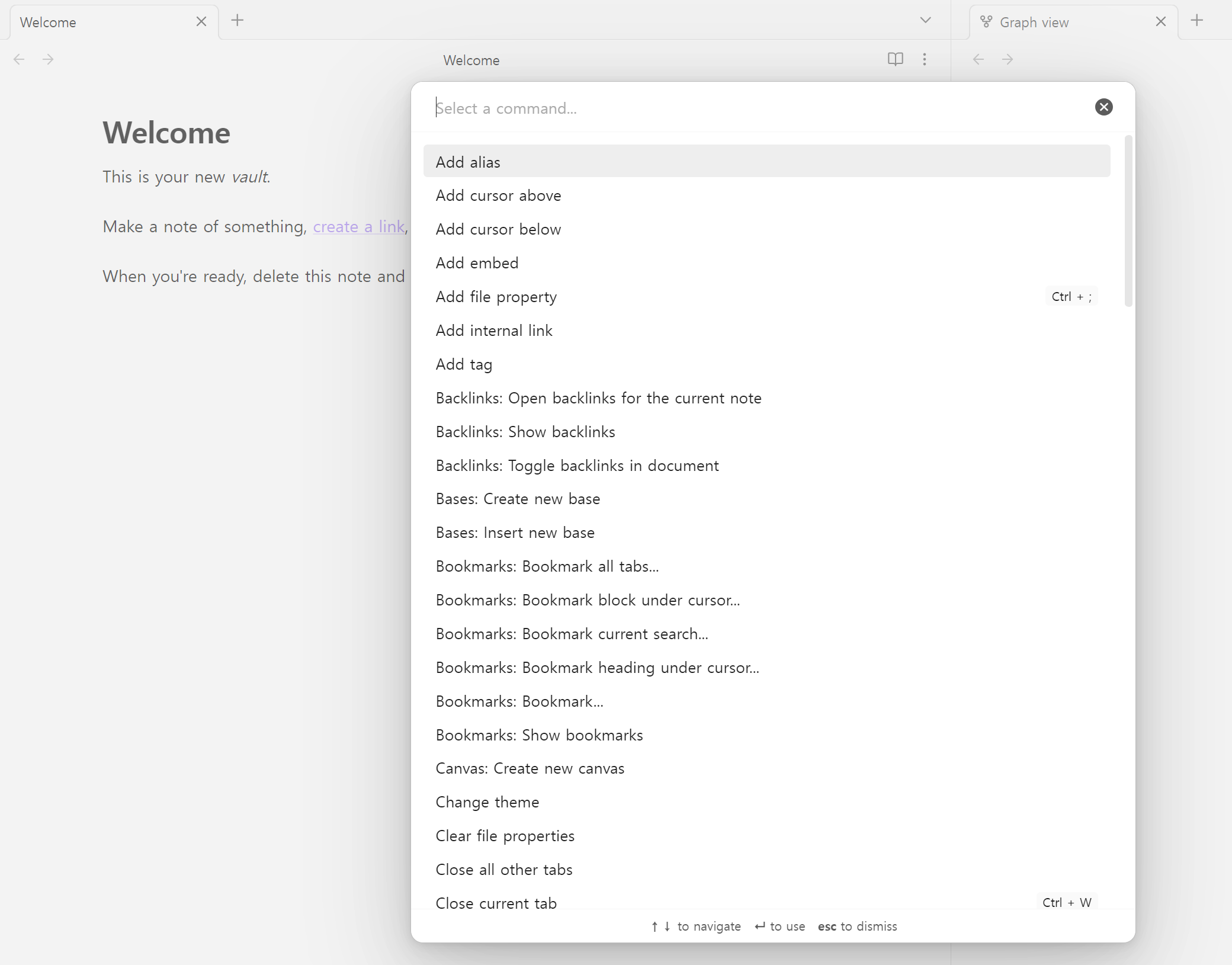Screen dimensions: 1232x965
Task: Clear the command palette search field
Action: click(x=1103, y=107)
